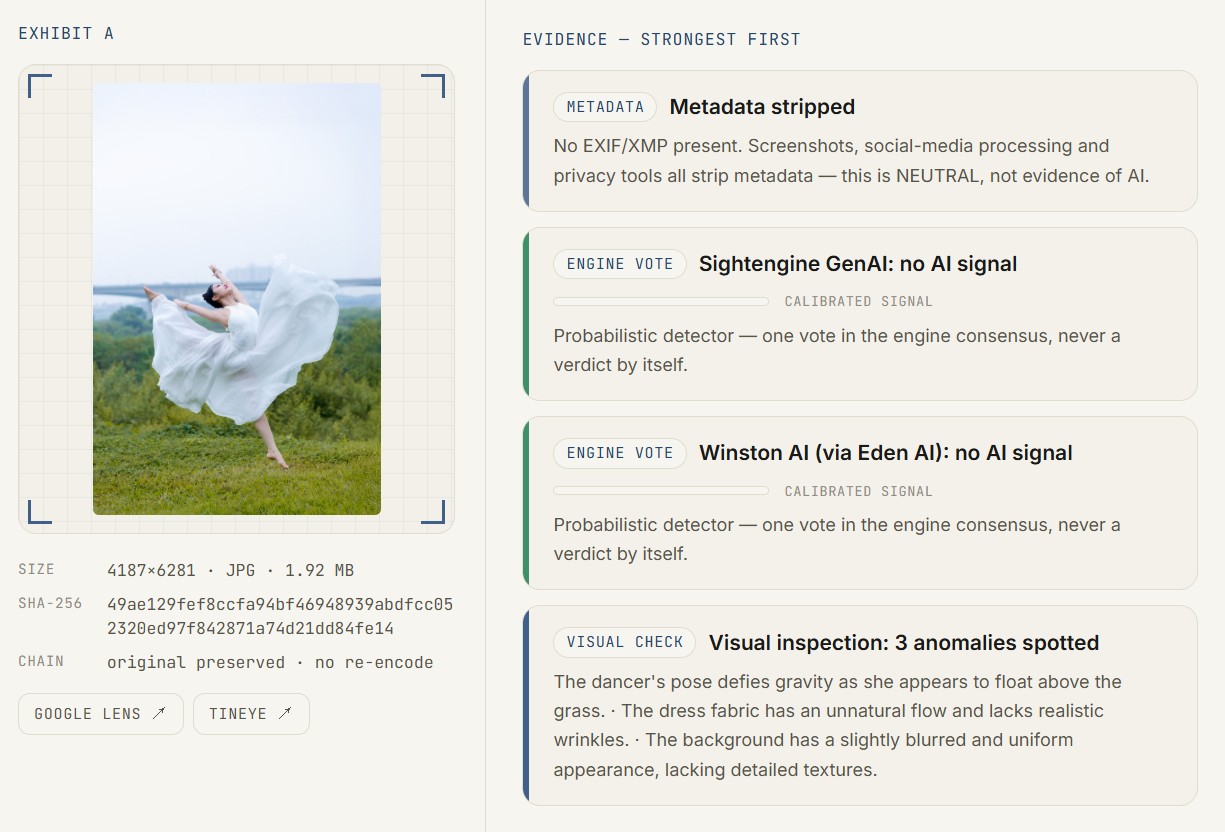Open the Metadata stripped evidence card
Viewport: 1225px width, 832px height.
860,141
